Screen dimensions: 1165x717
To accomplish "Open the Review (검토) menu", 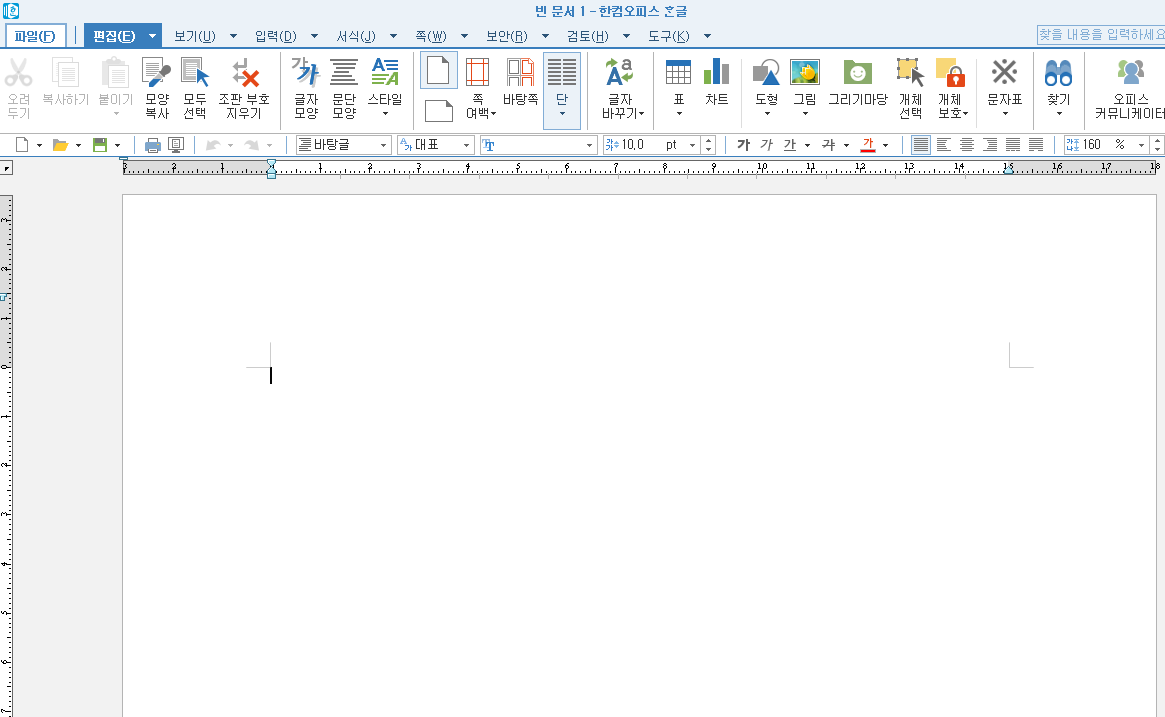I will click(588, 36).
